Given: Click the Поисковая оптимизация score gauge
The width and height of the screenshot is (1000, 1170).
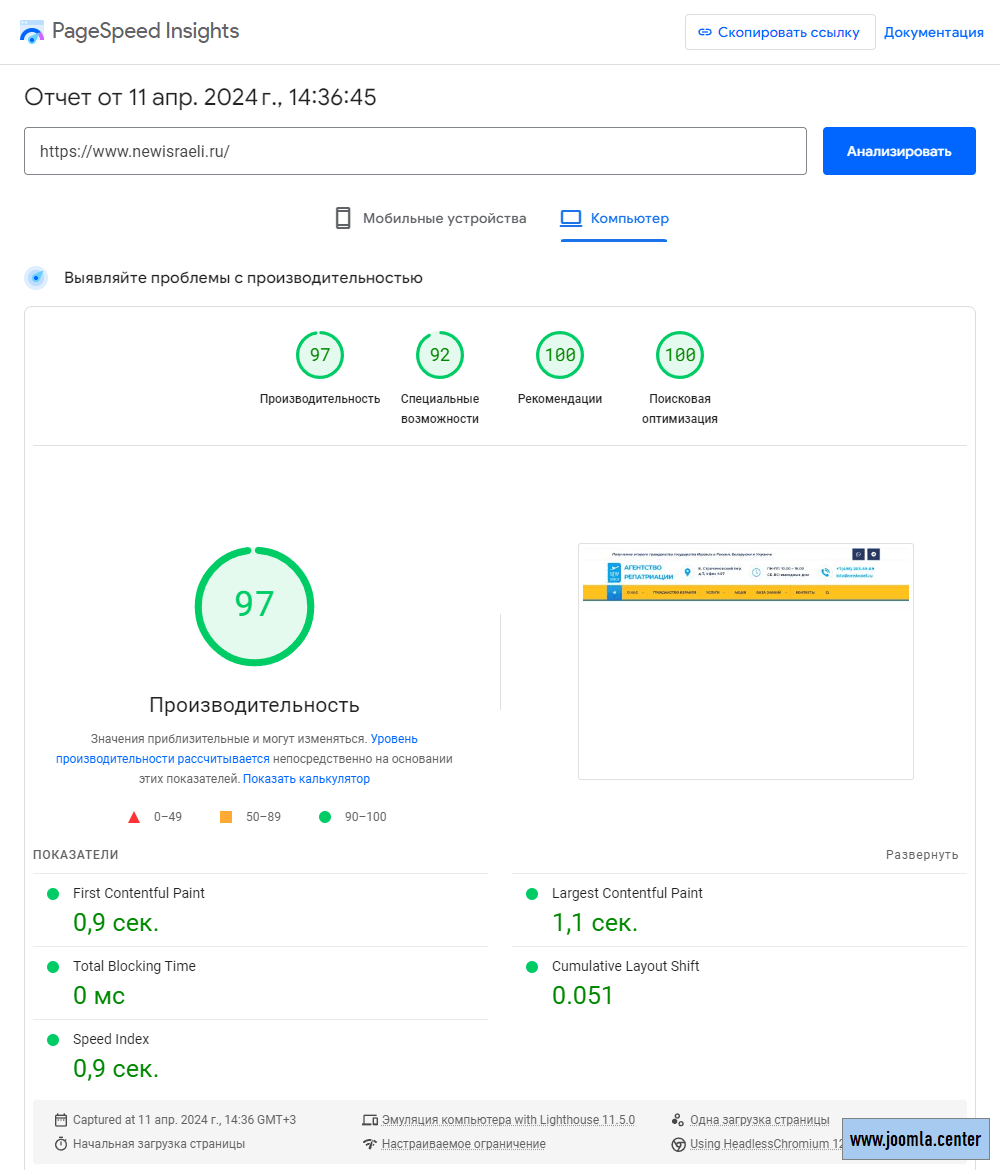Looking at the screenshot, I should point(680,355).
